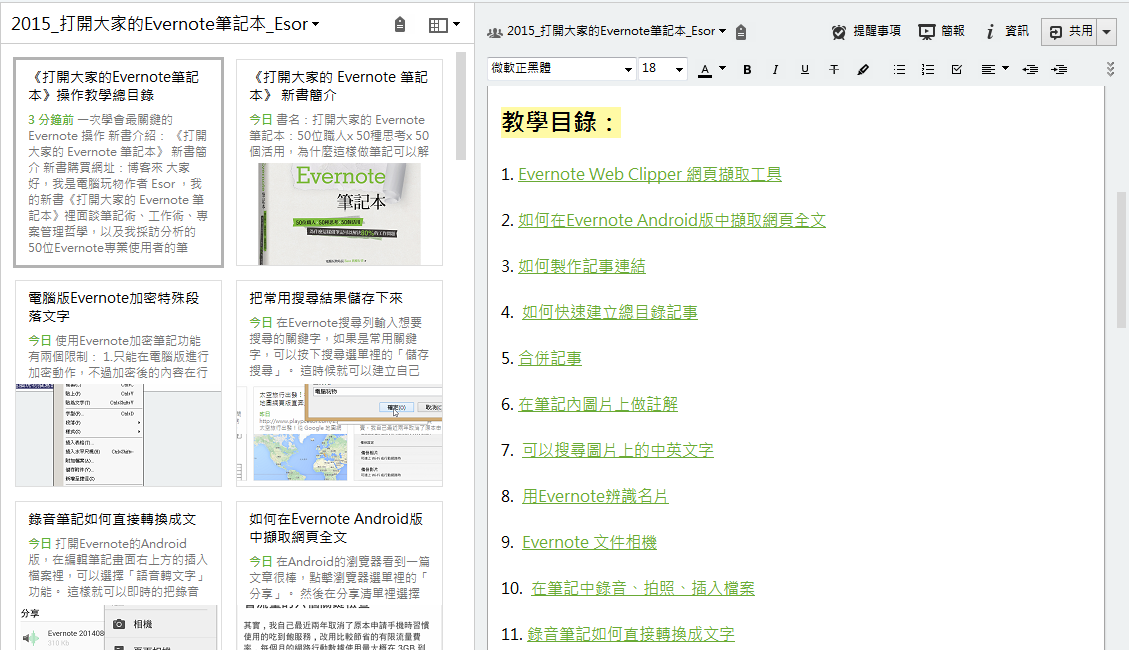
Task: Expand the alignment options arrow
Action: (x=1005, y=68)
